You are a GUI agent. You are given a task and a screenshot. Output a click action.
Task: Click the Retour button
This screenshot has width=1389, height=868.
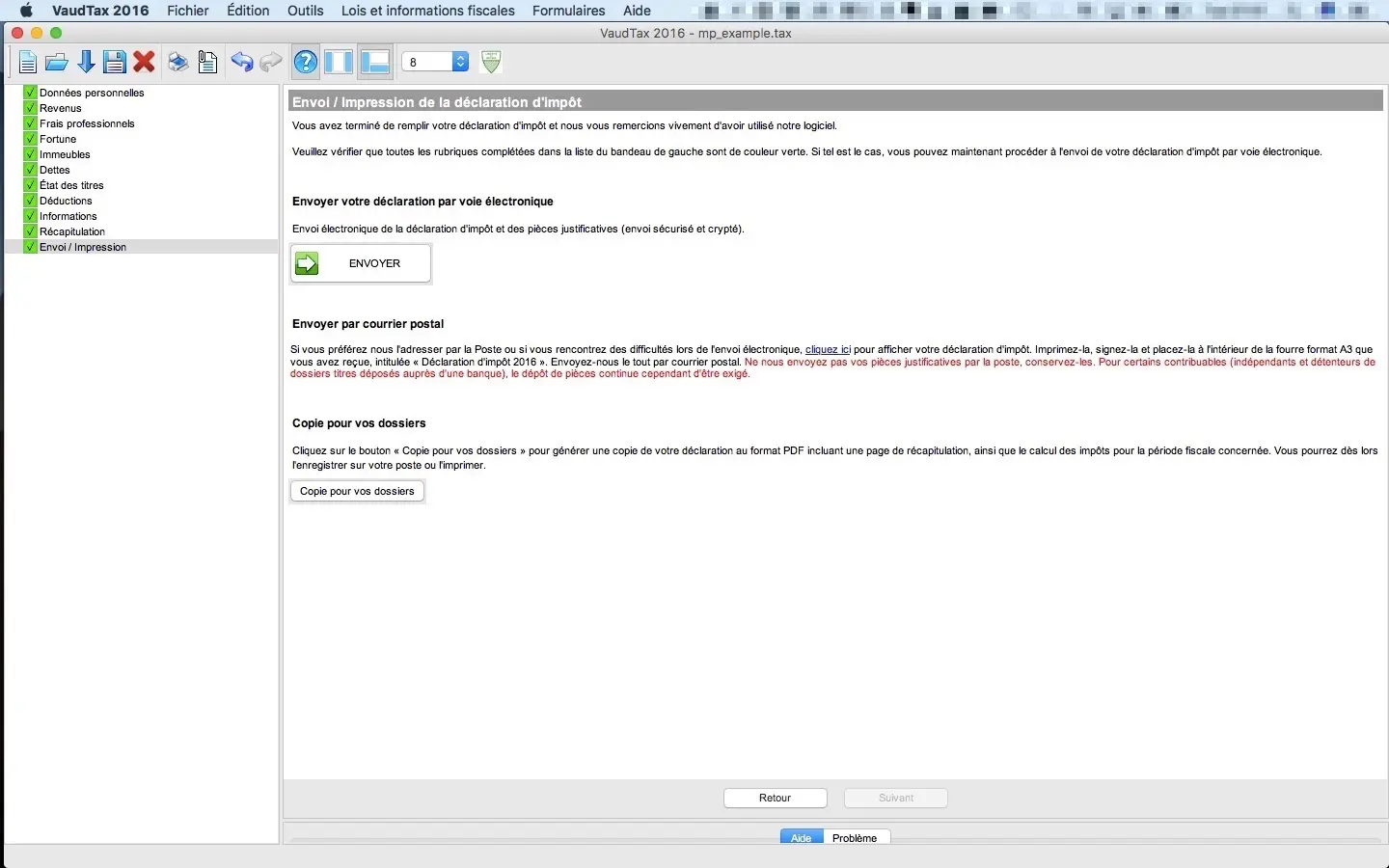776,798
